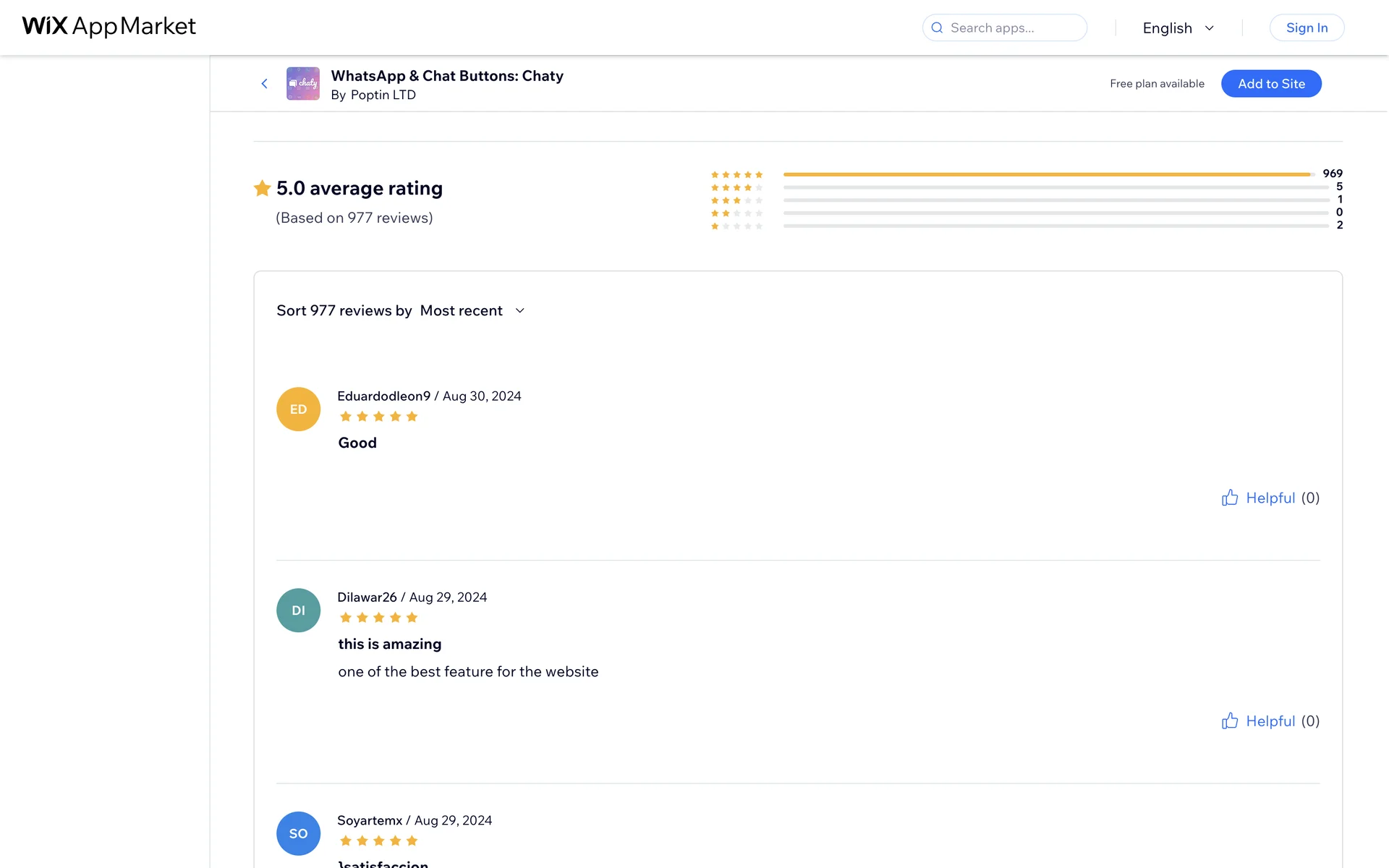Screen dimensions: 1389x868
Task: Click the SO user avatar
Action: pos(298,833)
